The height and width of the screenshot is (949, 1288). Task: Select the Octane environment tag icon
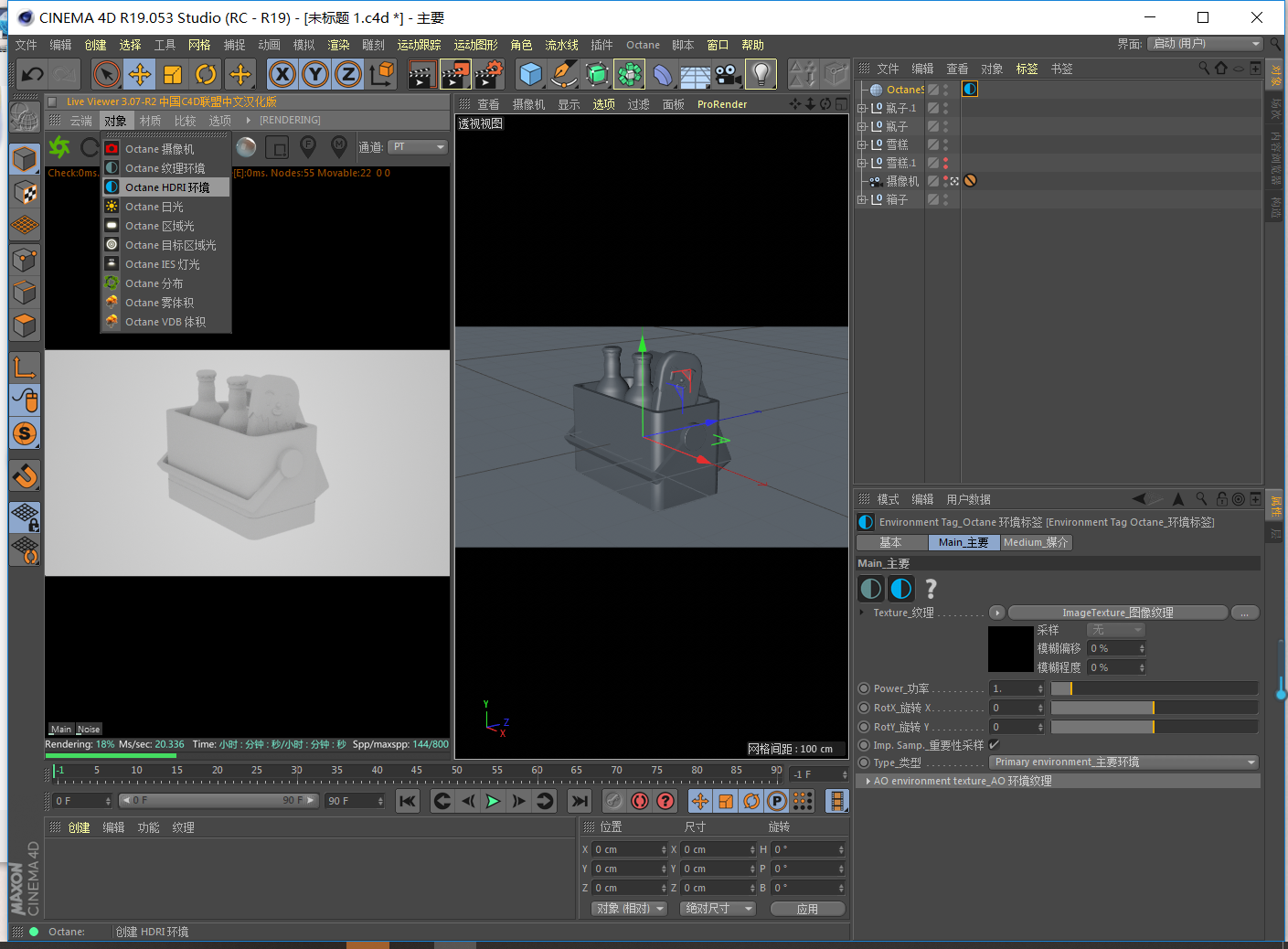coord(970,89)
